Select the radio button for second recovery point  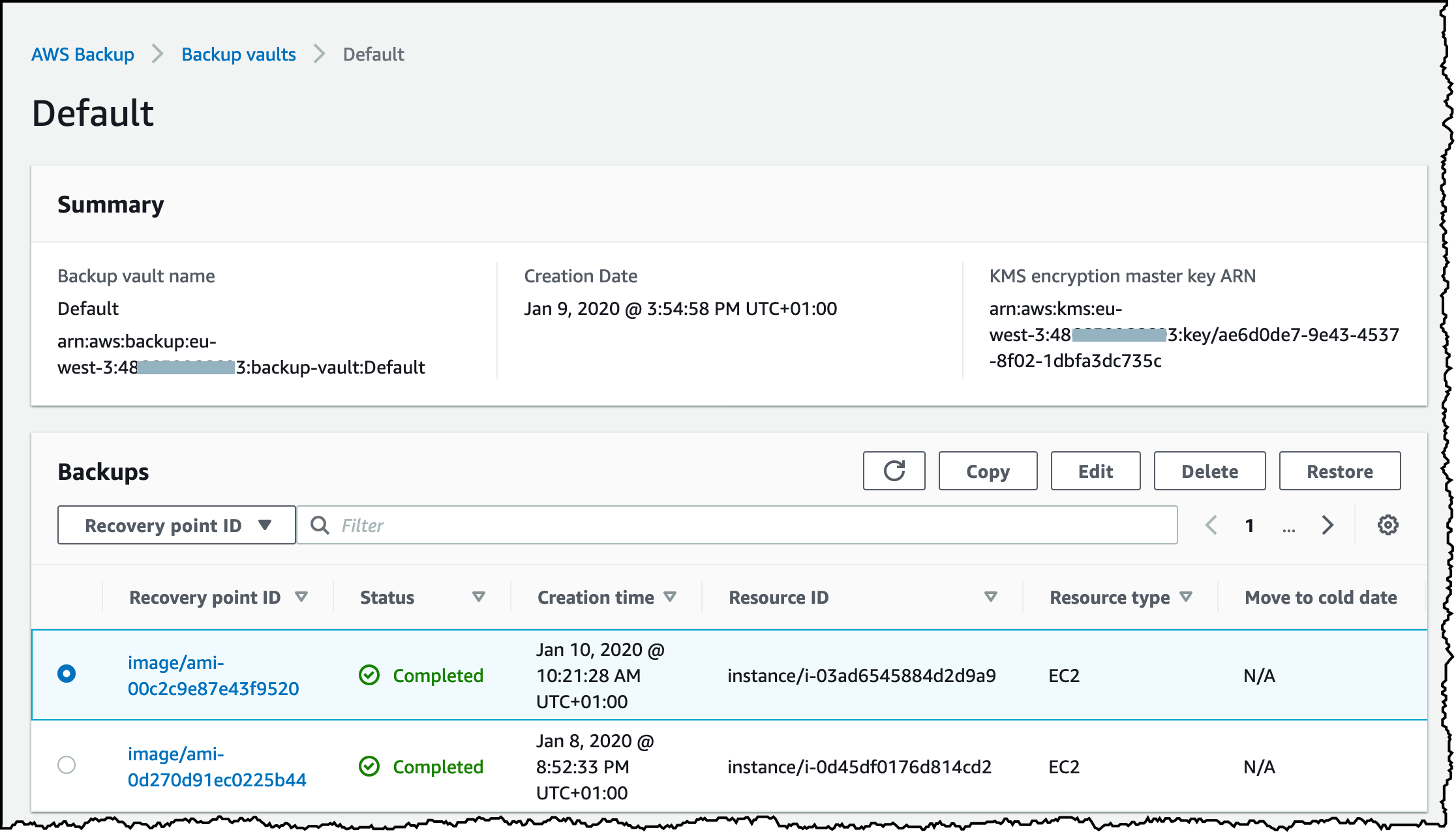(x=66, y=765)
